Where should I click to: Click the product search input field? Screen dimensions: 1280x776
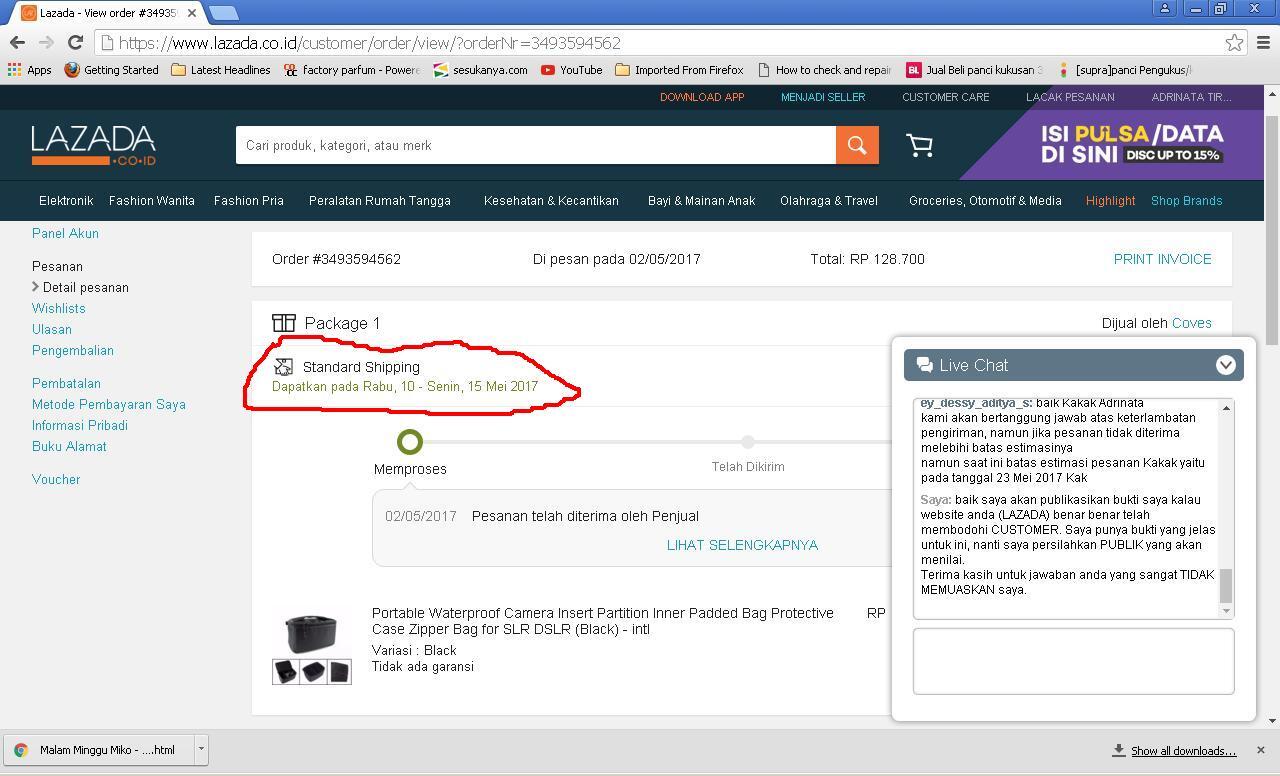(x=536, y=145)
